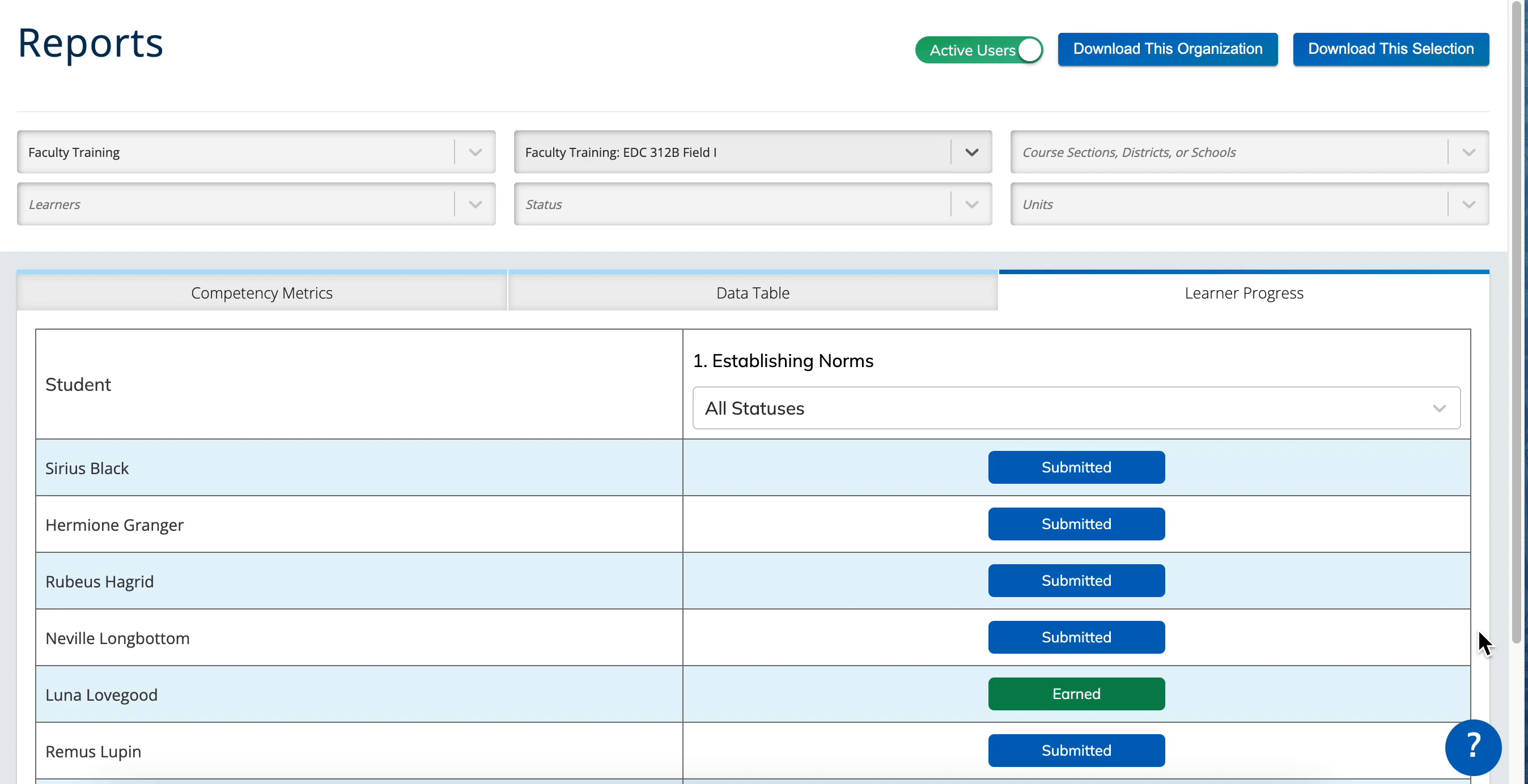Open the Status filter dropdown
Image resolution: width=1528 pixels, height=784 pixels.
click(x=753, y=204)
